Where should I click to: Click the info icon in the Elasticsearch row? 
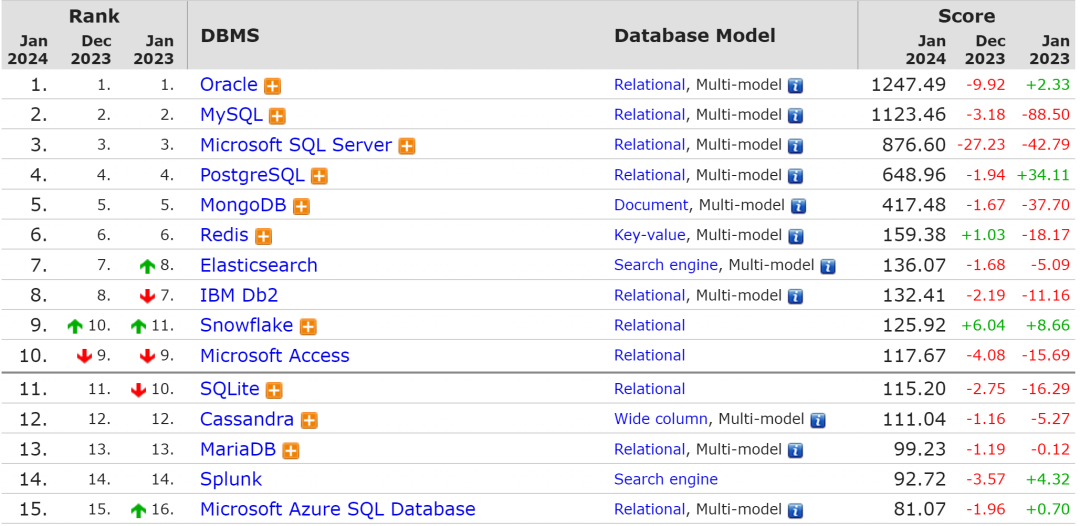tap(828, 266)
